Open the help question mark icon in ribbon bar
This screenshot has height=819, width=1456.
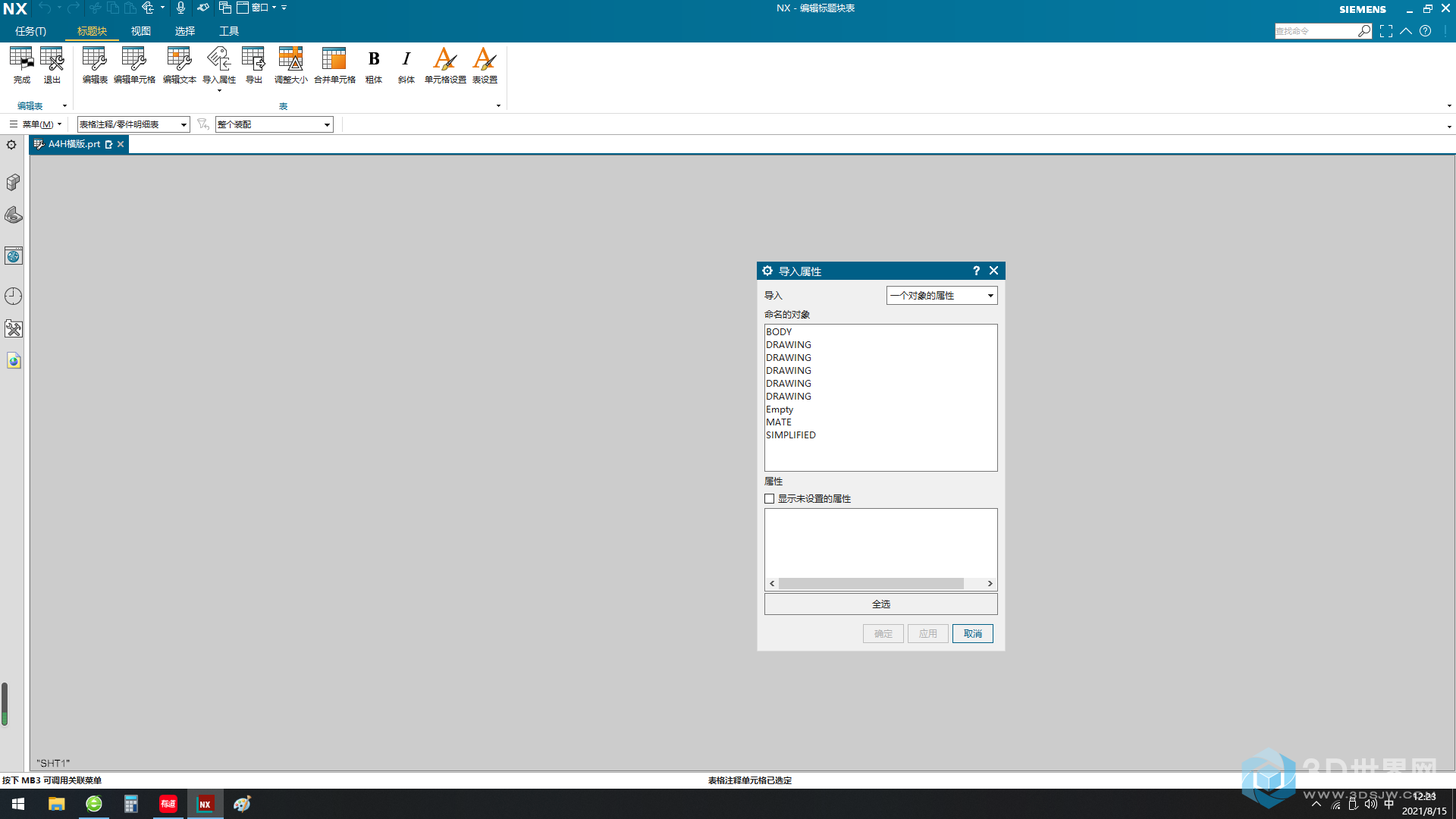[1426, 31]
